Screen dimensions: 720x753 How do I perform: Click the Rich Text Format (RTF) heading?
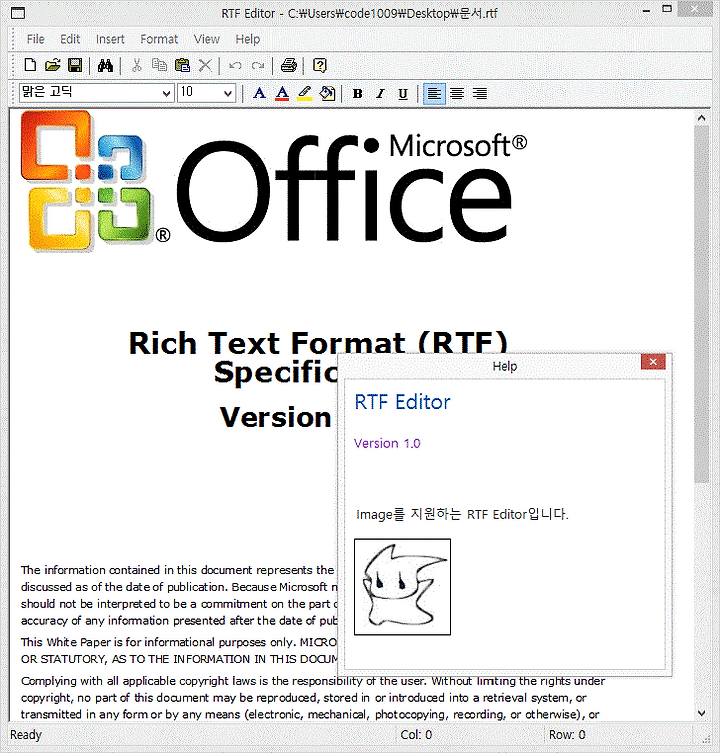(x=318, y=343)
